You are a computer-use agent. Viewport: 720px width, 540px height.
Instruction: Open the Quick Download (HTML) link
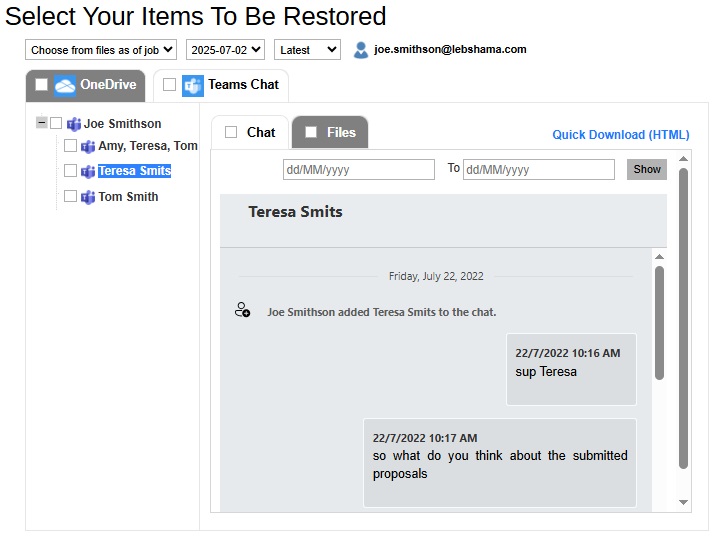(620, 135)
